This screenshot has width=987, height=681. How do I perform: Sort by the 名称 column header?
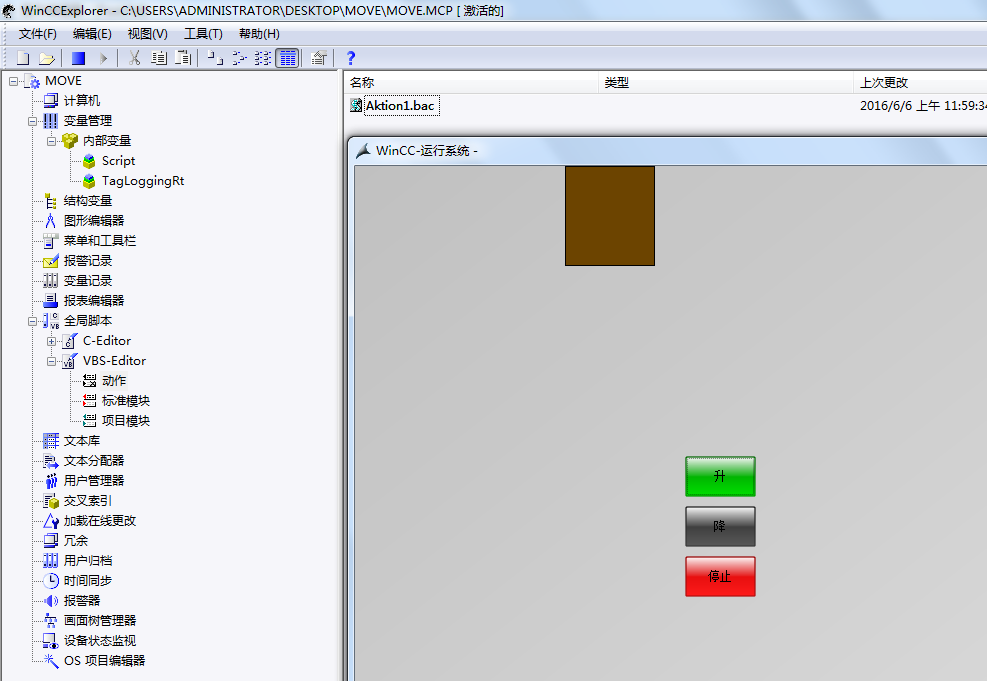tap(471, 82)
